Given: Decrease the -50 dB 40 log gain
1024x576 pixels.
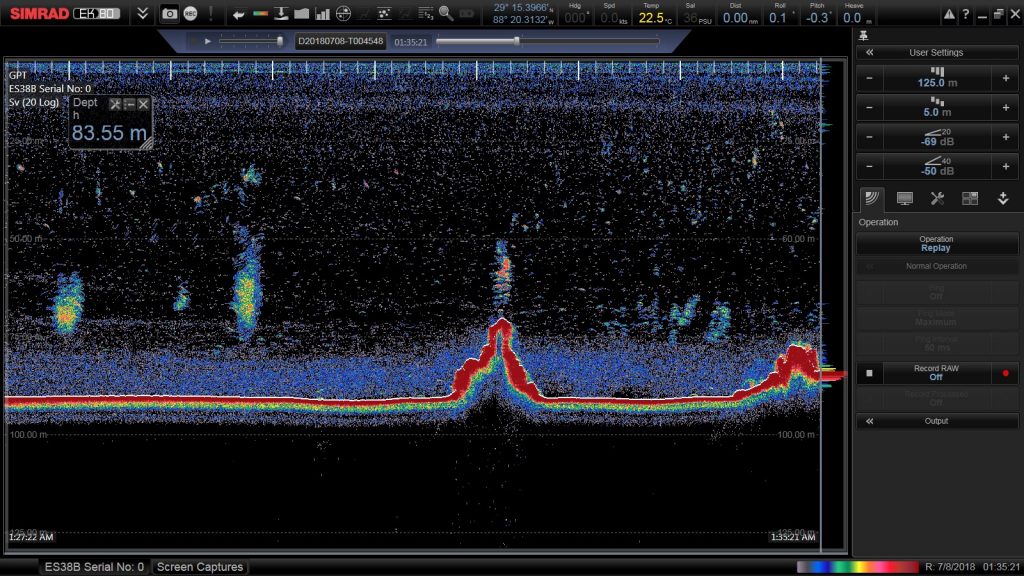Looking at the screenshot, I should click(x=869, y=167).
